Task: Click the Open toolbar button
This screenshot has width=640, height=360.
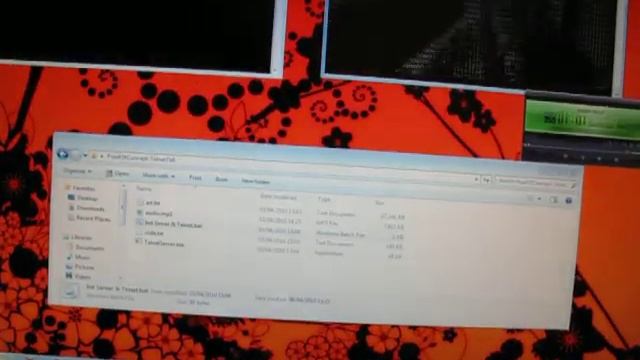Action: pyautogui.click(x=118, y=173)
